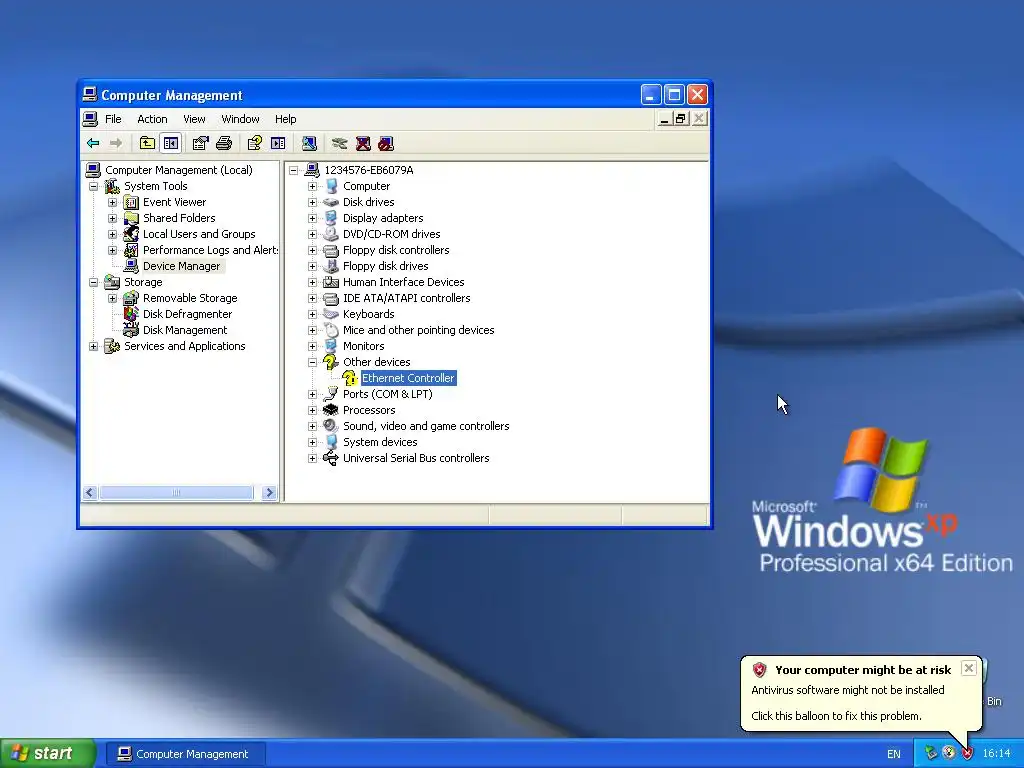Click the Disable device toolbar icon
This screenshot has height=768, width=1024.
point(386,143)
